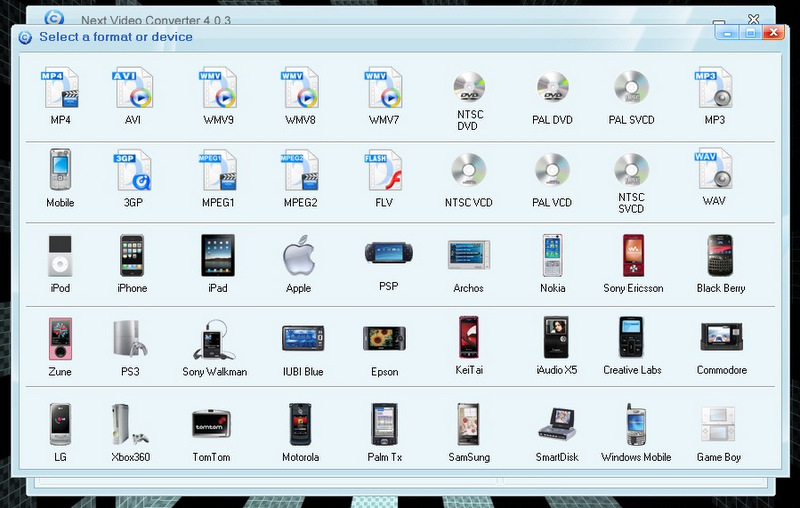
Task: Choose the Epson device icon
Action: click(385, 339)
